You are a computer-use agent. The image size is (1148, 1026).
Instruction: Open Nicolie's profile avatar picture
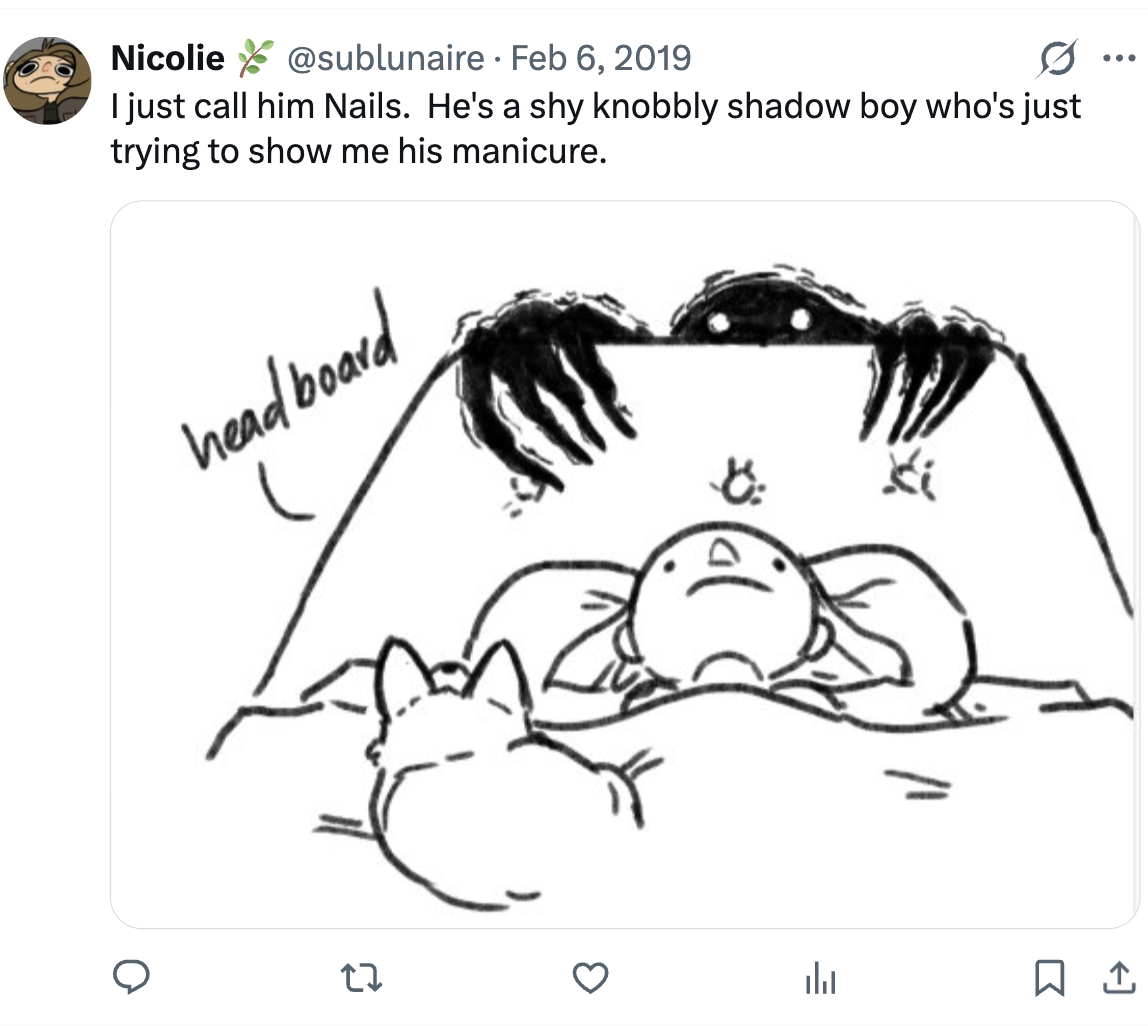coord(48,80)
